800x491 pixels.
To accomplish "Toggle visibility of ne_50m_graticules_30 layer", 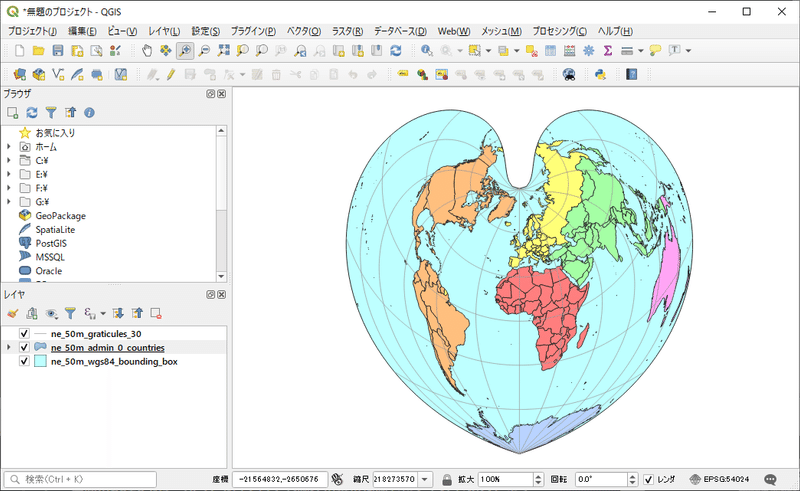I will pyautogui.click(x=24, y=333).
